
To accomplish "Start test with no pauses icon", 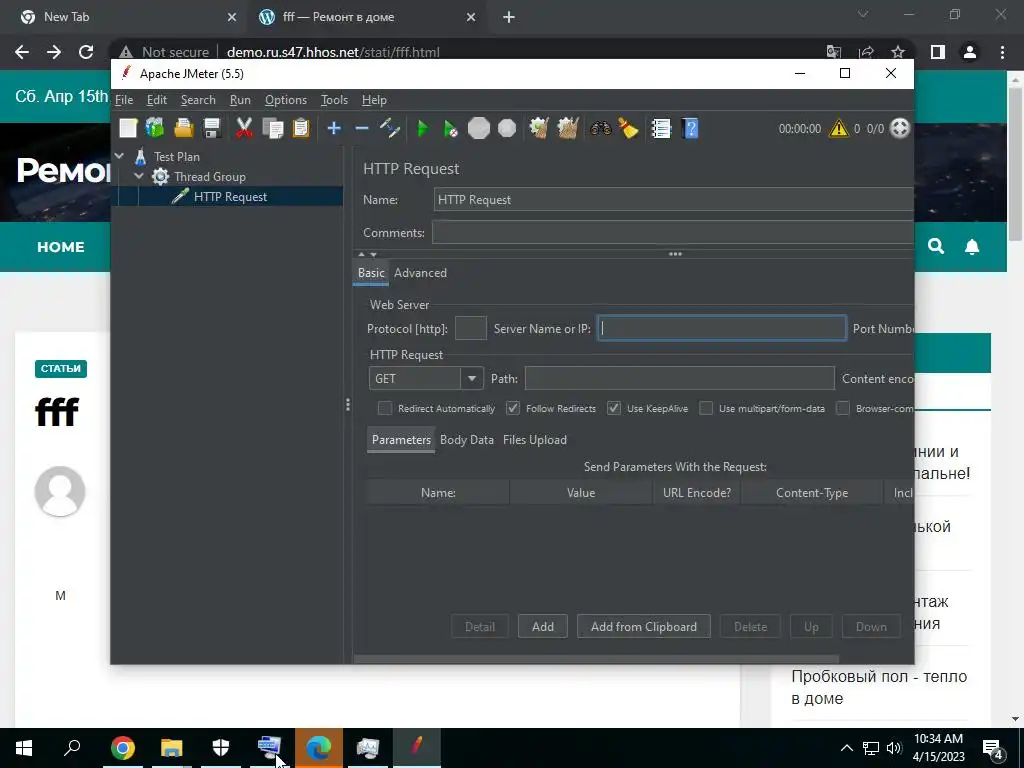I will point(451,129).
